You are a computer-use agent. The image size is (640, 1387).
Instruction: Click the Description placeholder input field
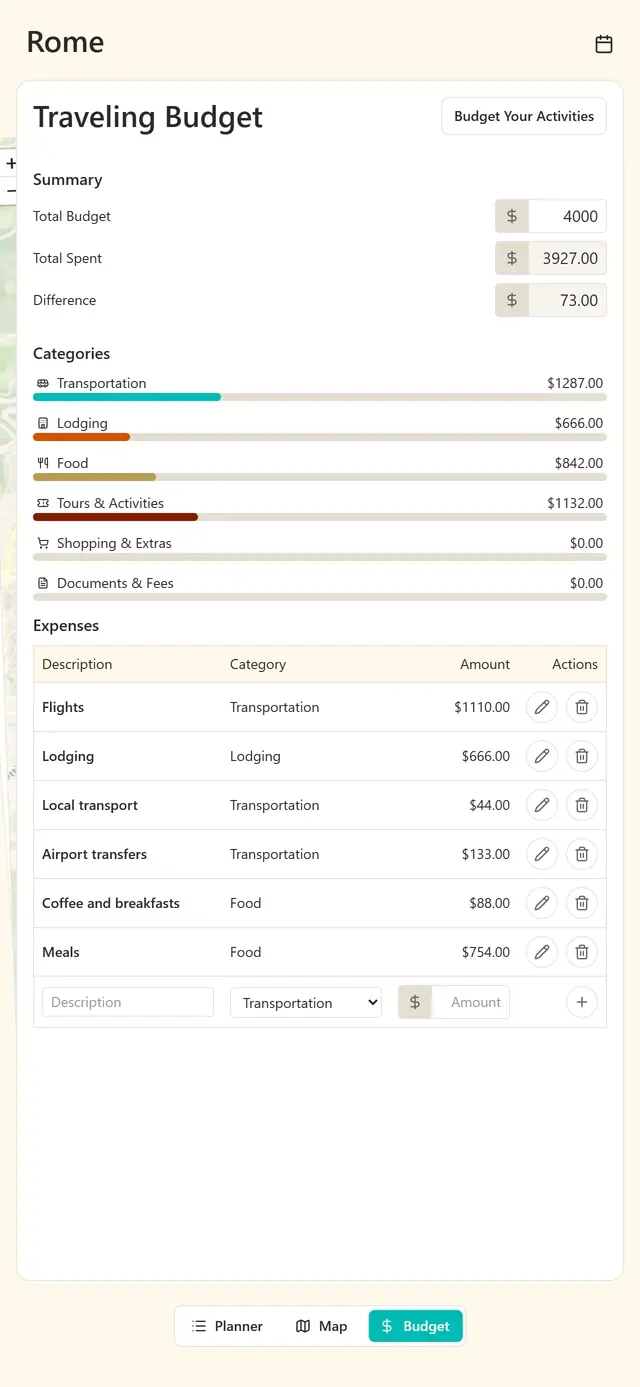(127, 1002)
